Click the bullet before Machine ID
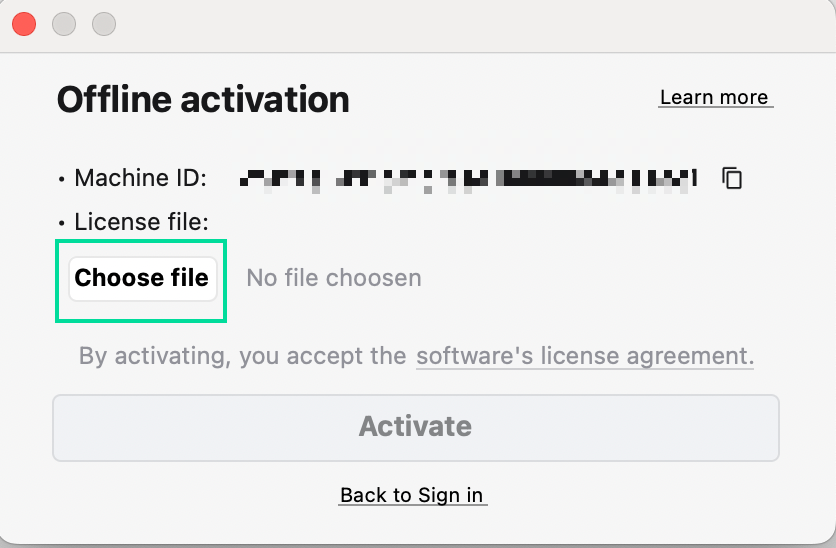The image size is (836, 548). [62, 180]
